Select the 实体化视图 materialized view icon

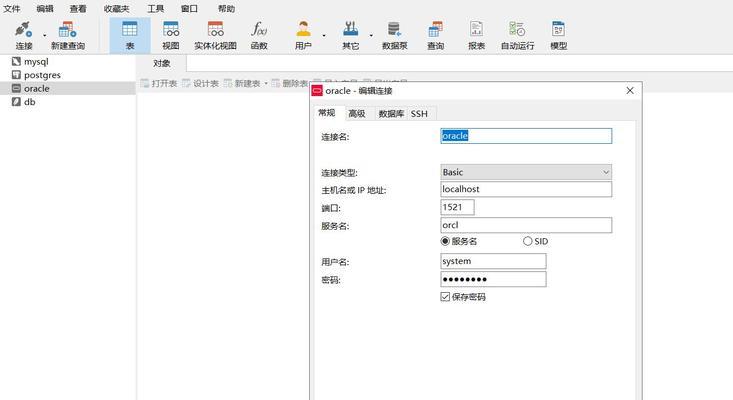point(216,36)
